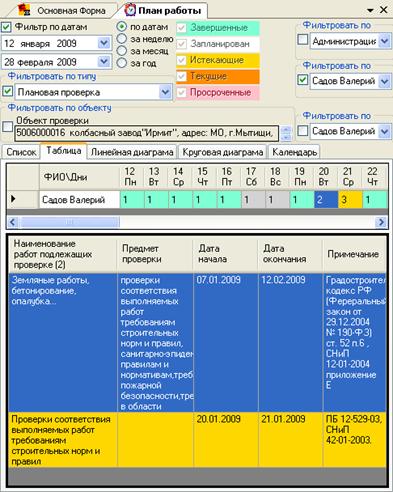Toggle the checked Садов Валерий filter checkbox
The height and width of the screenshot is (492, 393).
302,80
